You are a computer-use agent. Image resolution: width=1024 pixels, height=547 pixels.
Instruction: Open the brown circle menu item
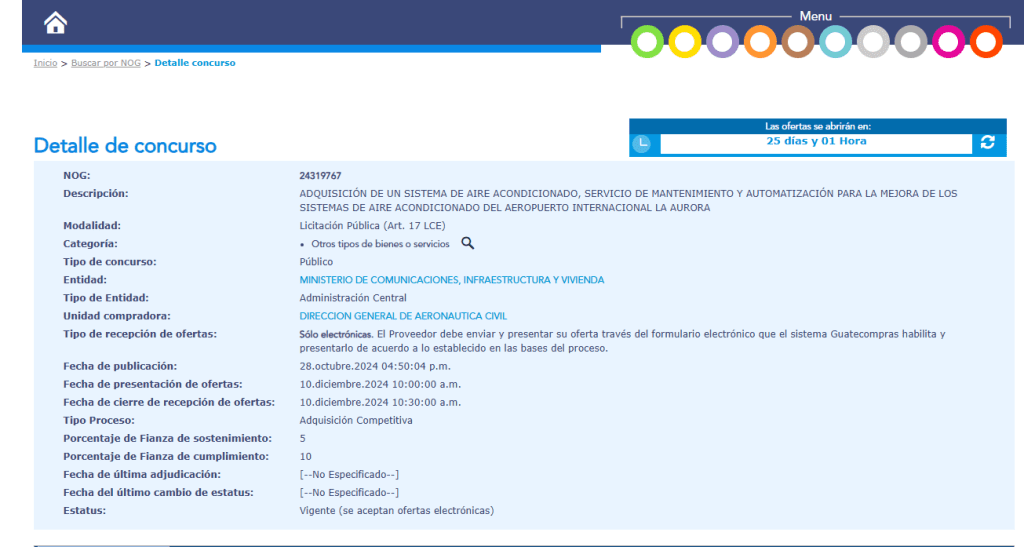tap(797, 42)
